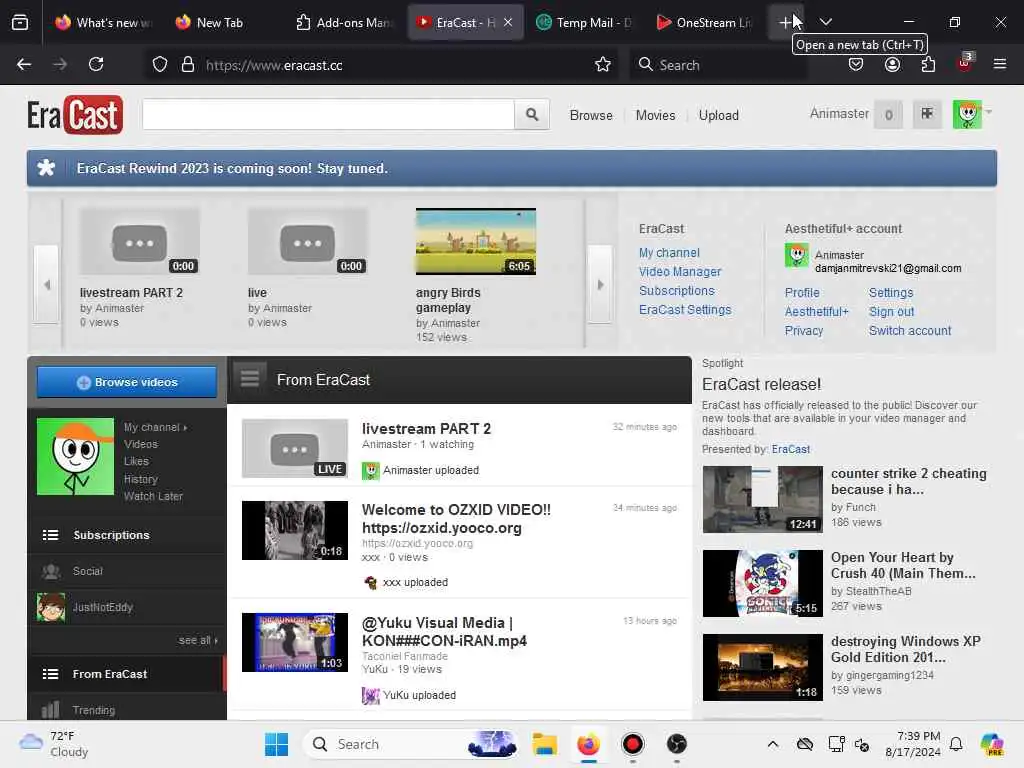Viewport: 1024px width, 768px height.
Task: Click the star icon in Rewind banner
Action: (x=46, y=168)
